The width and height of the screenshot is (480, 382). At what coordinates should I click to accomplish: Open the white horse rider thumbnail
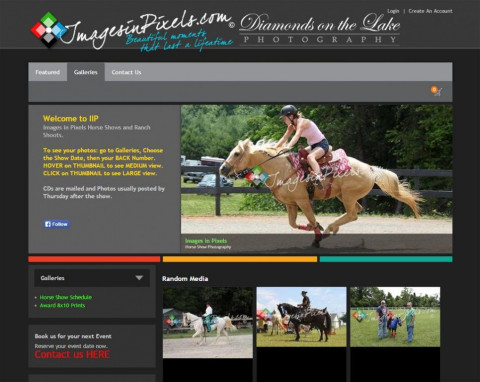pos(208,323)
